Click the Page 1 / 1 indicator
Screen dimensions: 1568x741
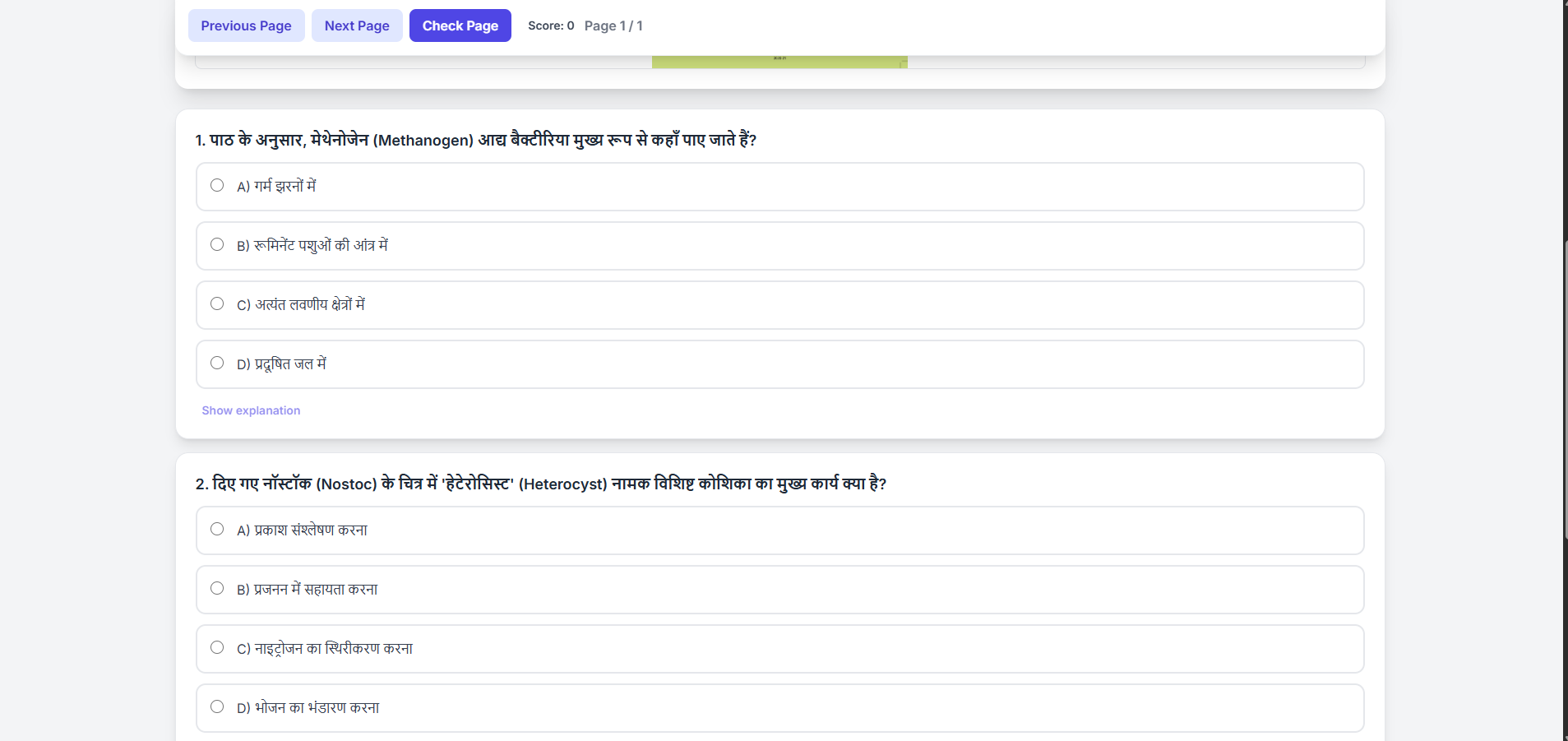[613, 25]
